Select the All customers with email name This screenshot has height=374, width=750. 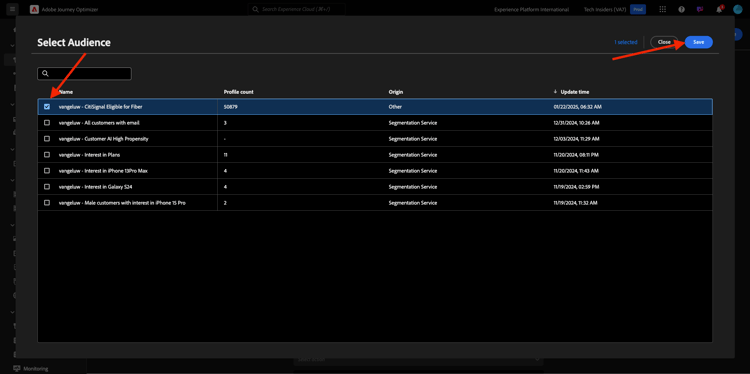pyautogui.click(x=99, y=123)
